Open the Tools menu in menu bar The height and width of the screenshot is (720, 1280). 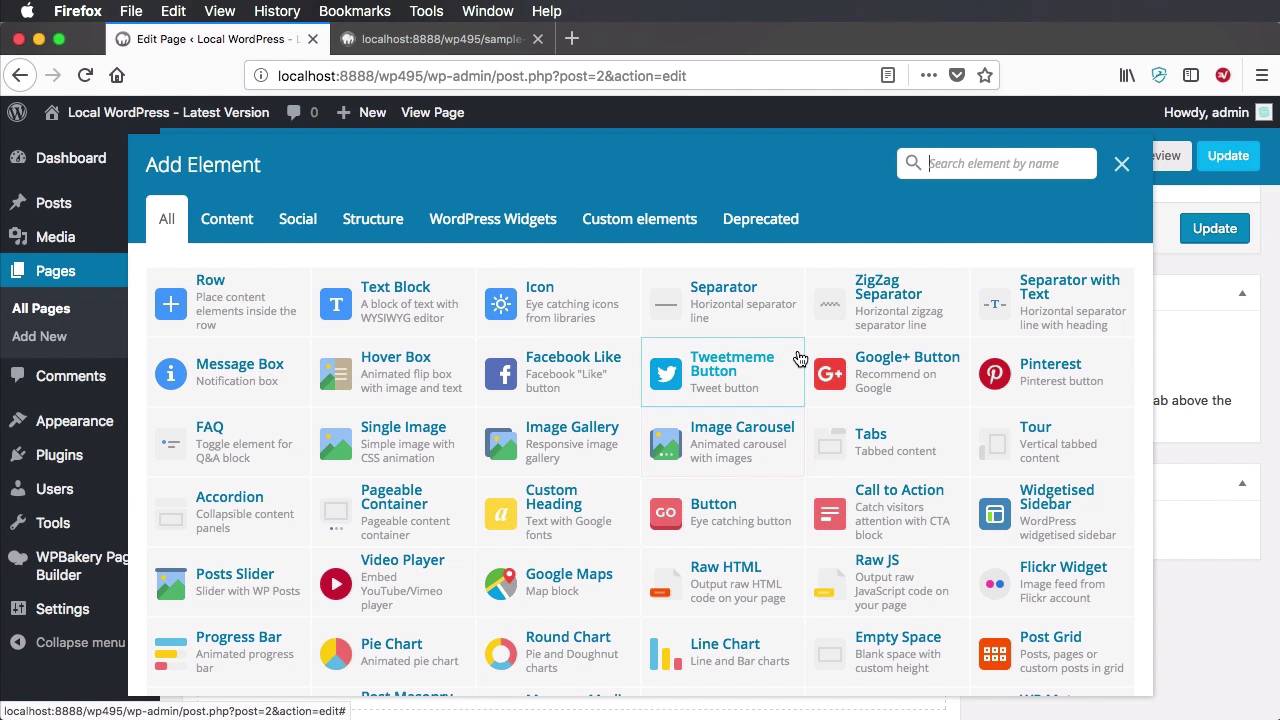pyautogui.click(x=426, y=11)
